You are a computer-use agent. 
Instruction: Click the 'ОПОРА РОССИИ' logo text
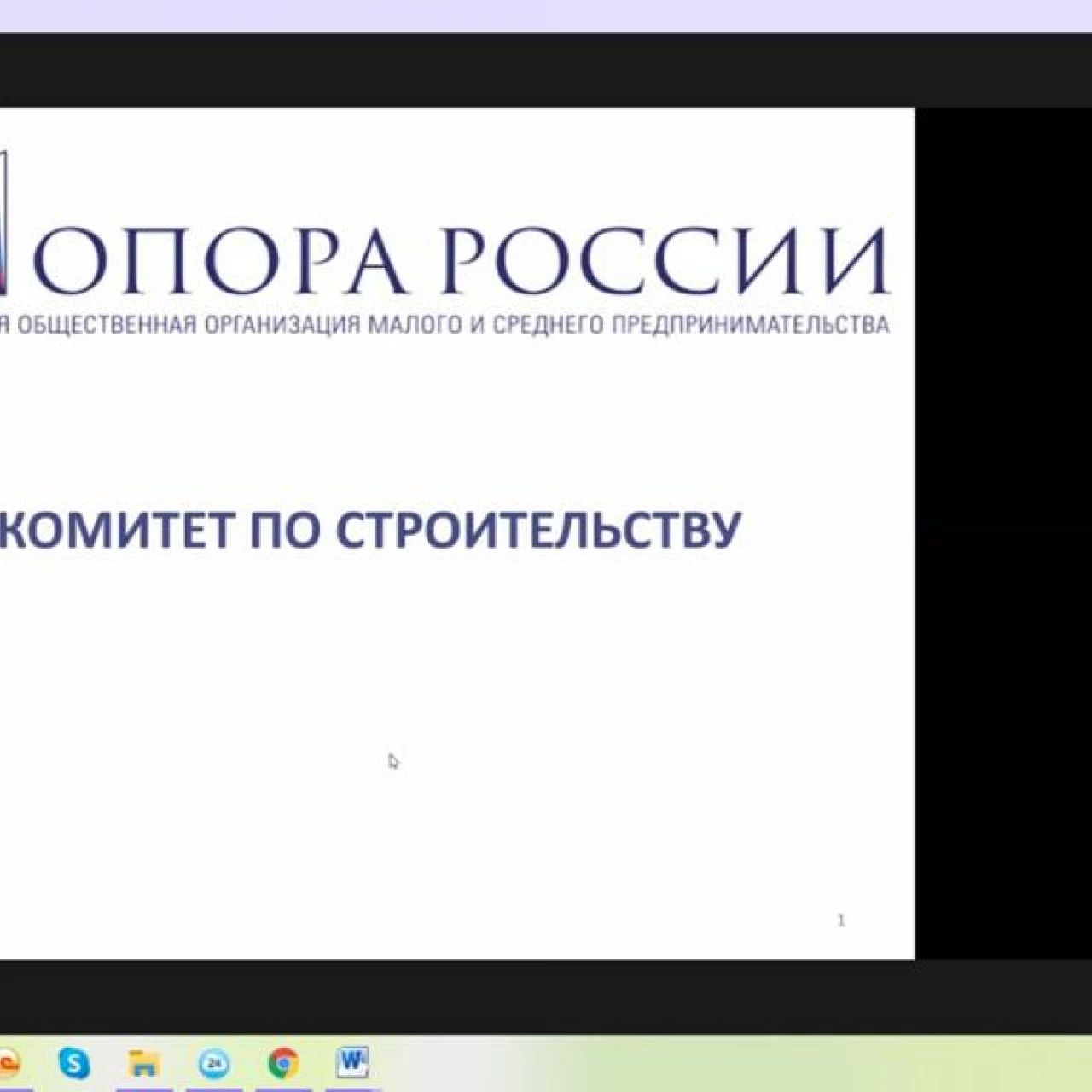pyautogui.click(x=461, y=261)
